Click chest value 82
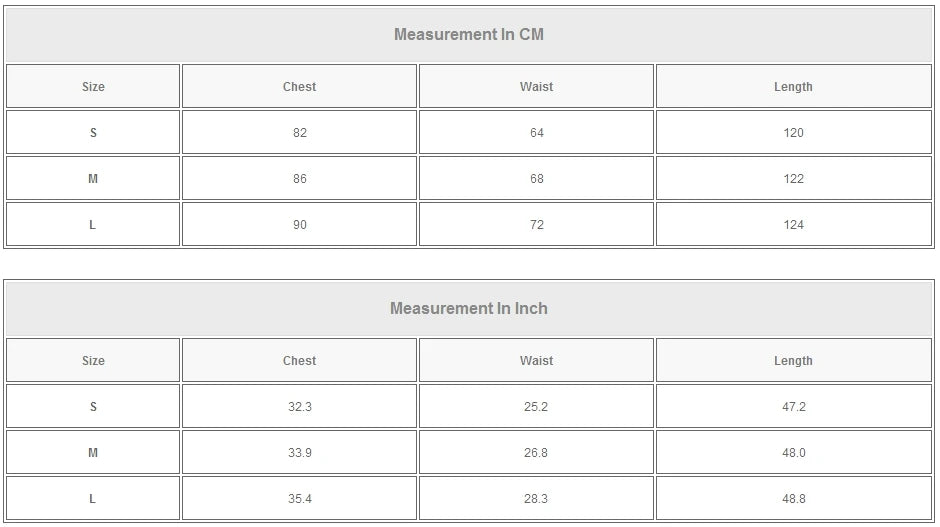This screenshot has height=527, width=940. point(300,133)
